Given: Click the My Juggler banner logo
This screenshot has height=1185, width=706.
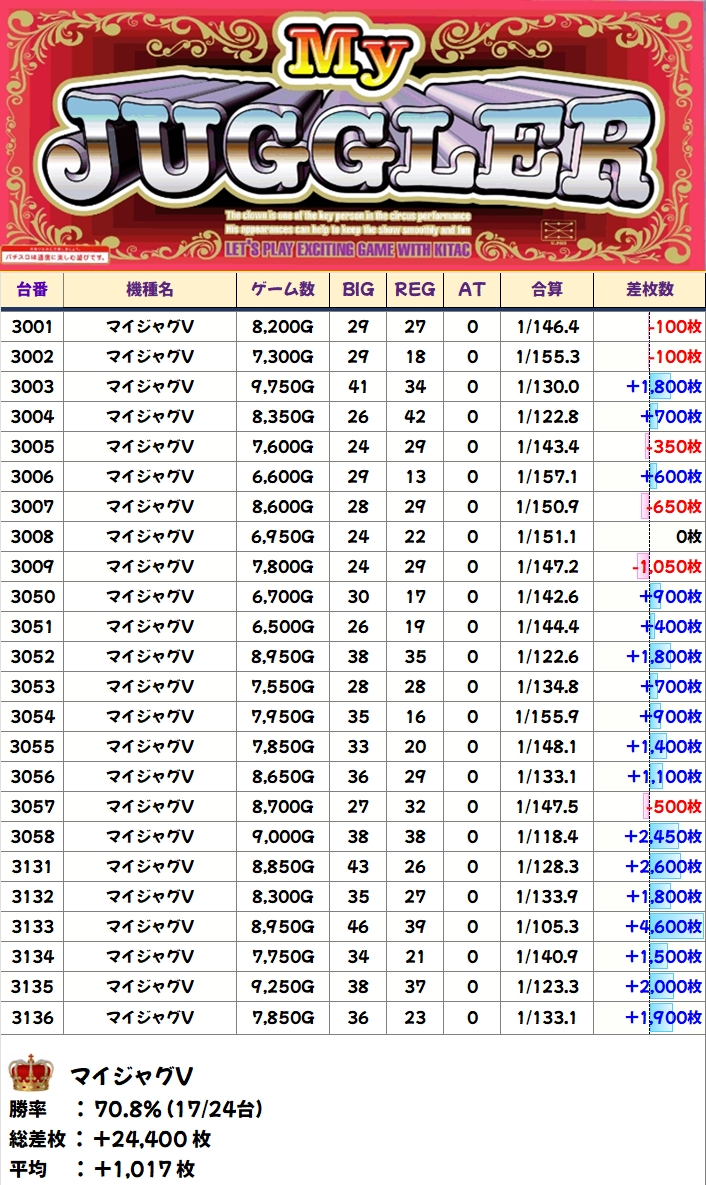Looking at the screenshot, I should [x=352, y=135].
